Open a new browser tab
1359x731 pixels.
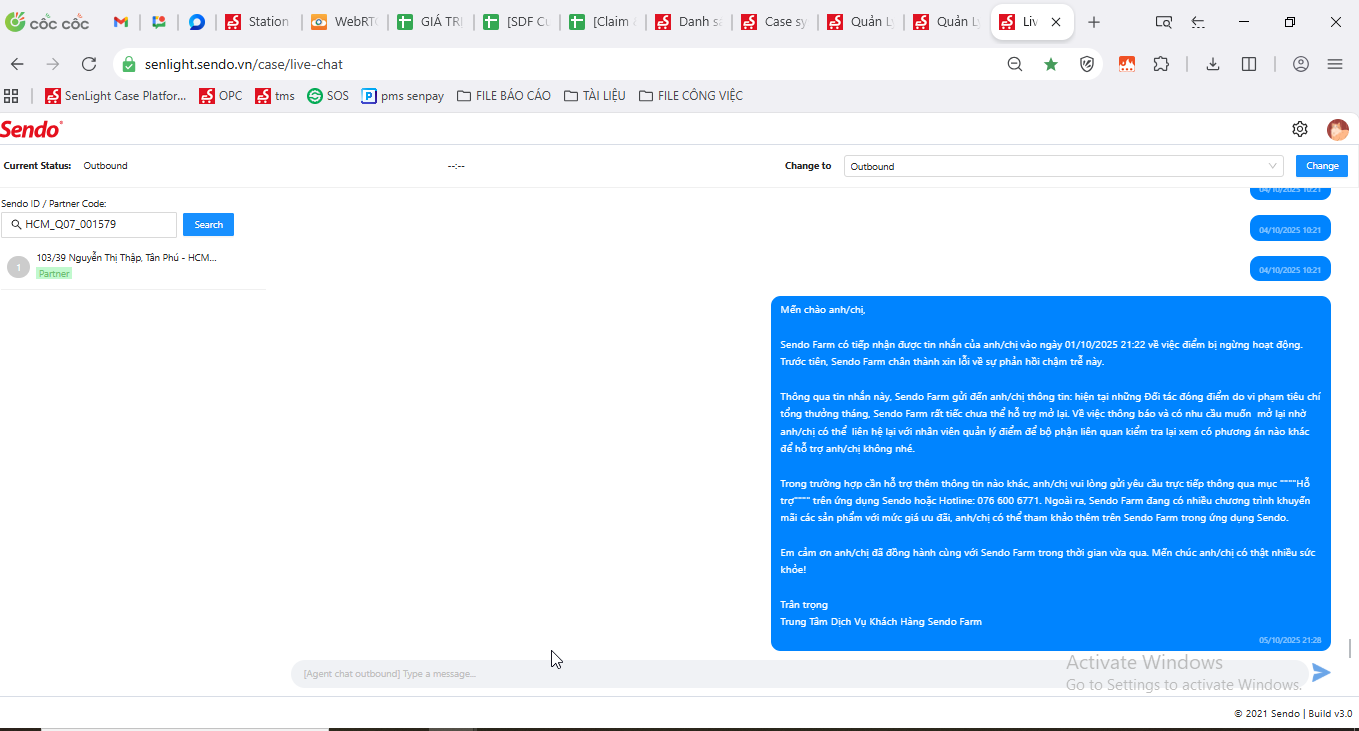1094,22
